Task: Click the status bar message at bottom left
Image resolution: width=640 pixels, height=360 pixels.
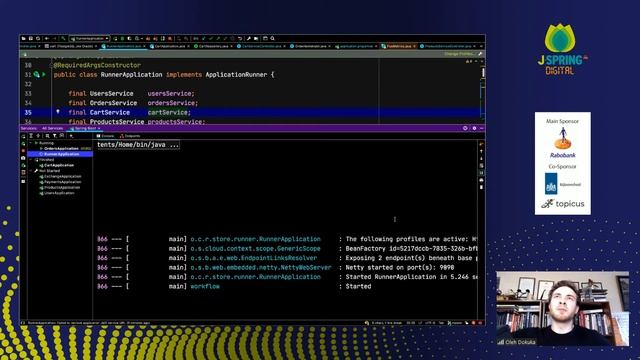Action: tap(89, 323)
